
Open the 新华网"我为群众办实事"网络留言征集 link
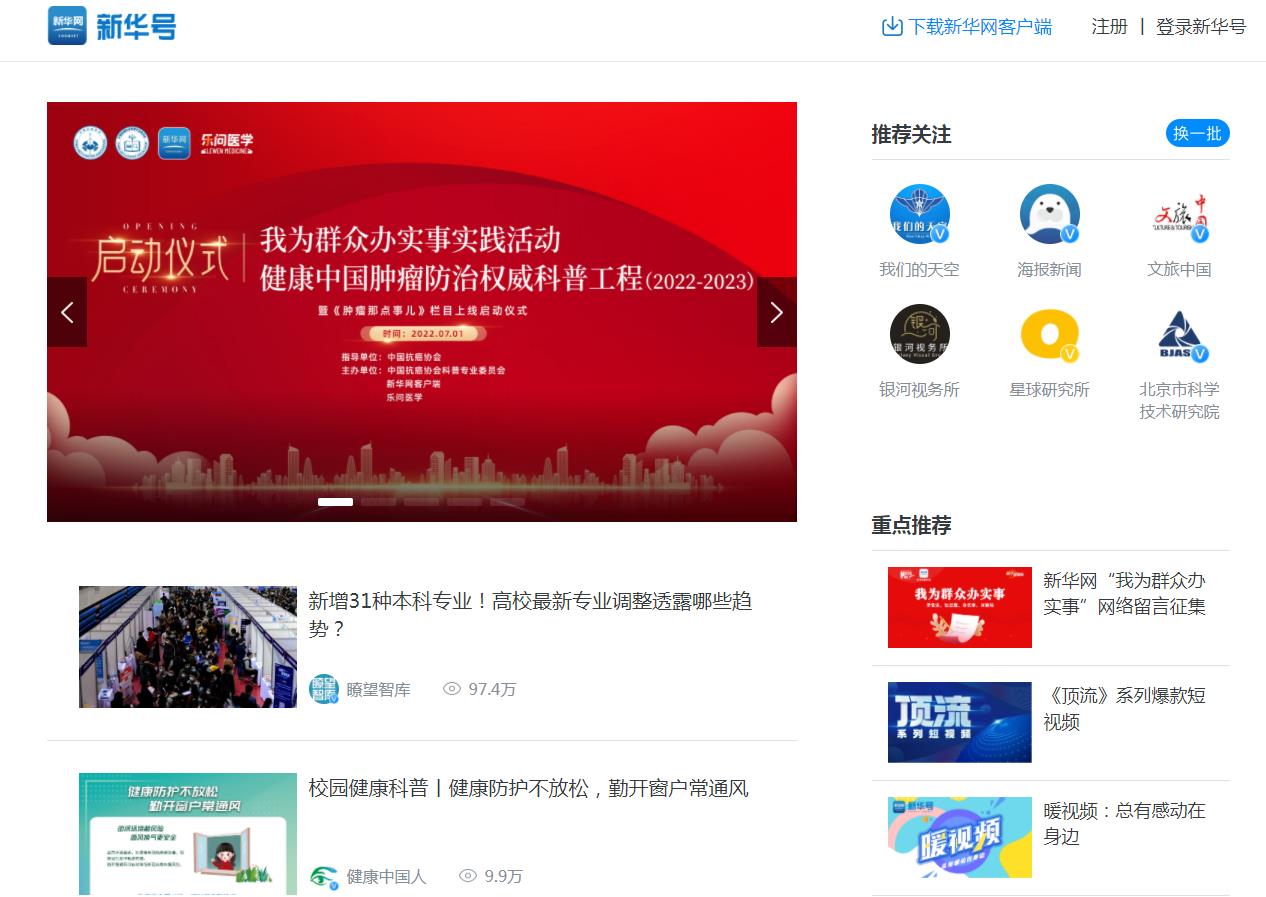pyautogui.click(x=1125, y=594)
